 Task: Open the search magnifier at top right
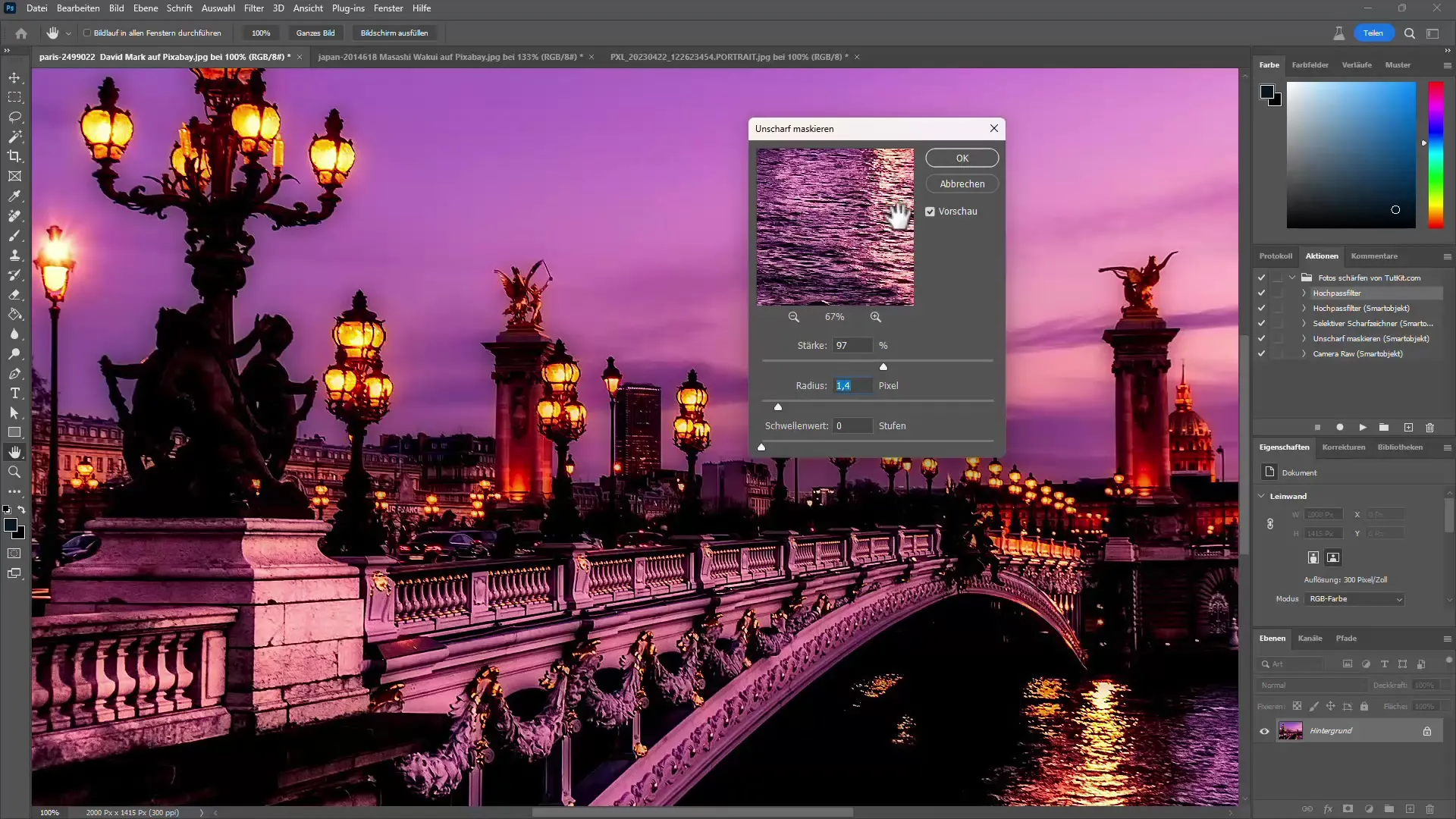click(1409, 33)
